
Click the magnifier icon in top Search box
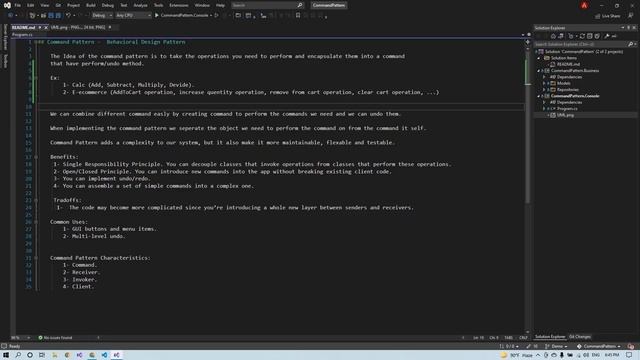[300, 5]
